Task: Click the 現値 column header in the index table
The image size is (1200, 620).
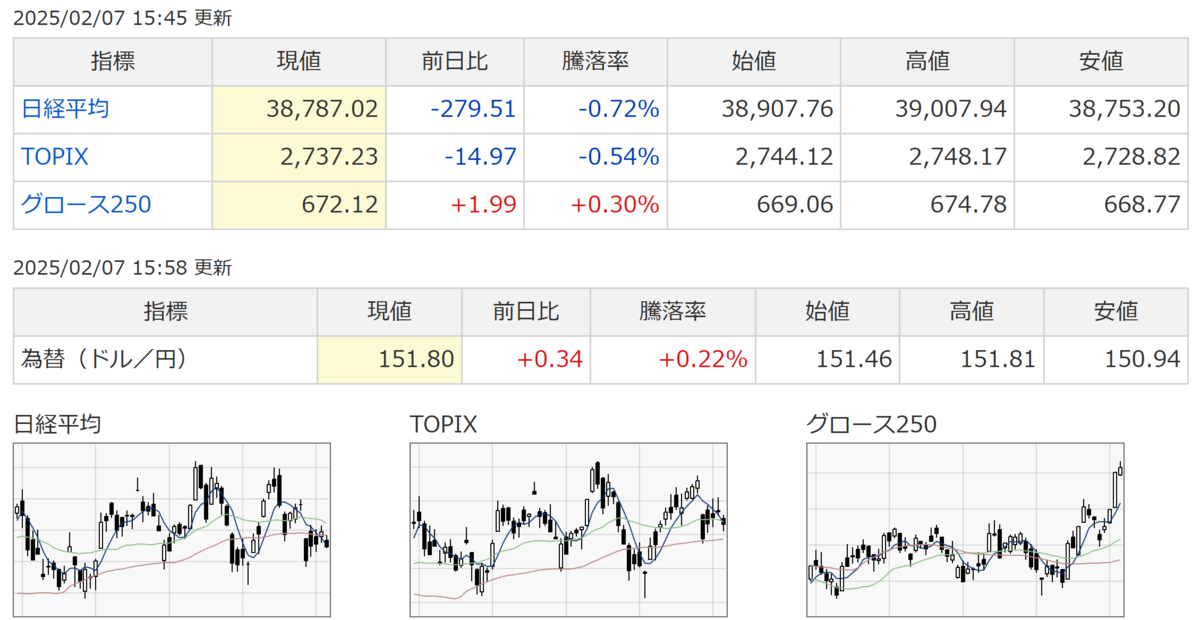Action: (298, 61)
